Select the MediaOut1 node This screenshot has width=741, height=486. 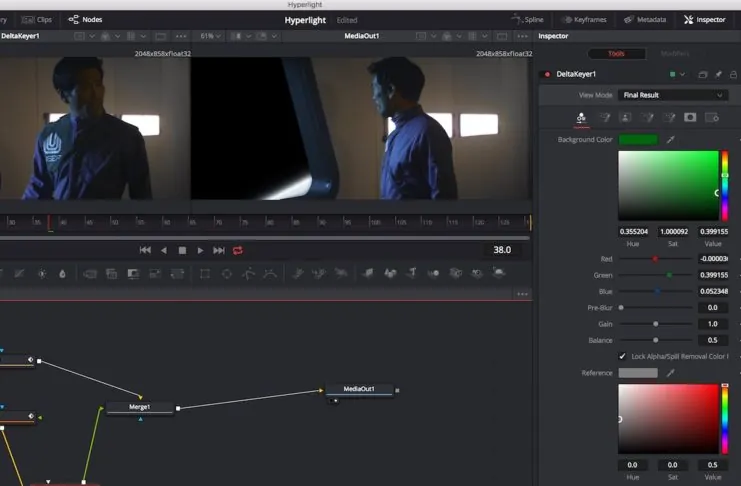pos(359,389)
